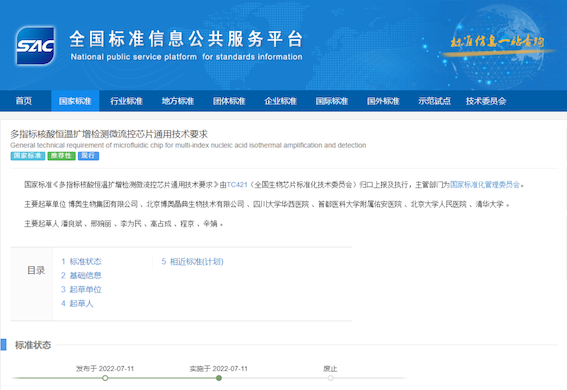The height and width of the screenshot is (390, 567).
Task: Go to 技术委员会 page
Action: (486, 101)
